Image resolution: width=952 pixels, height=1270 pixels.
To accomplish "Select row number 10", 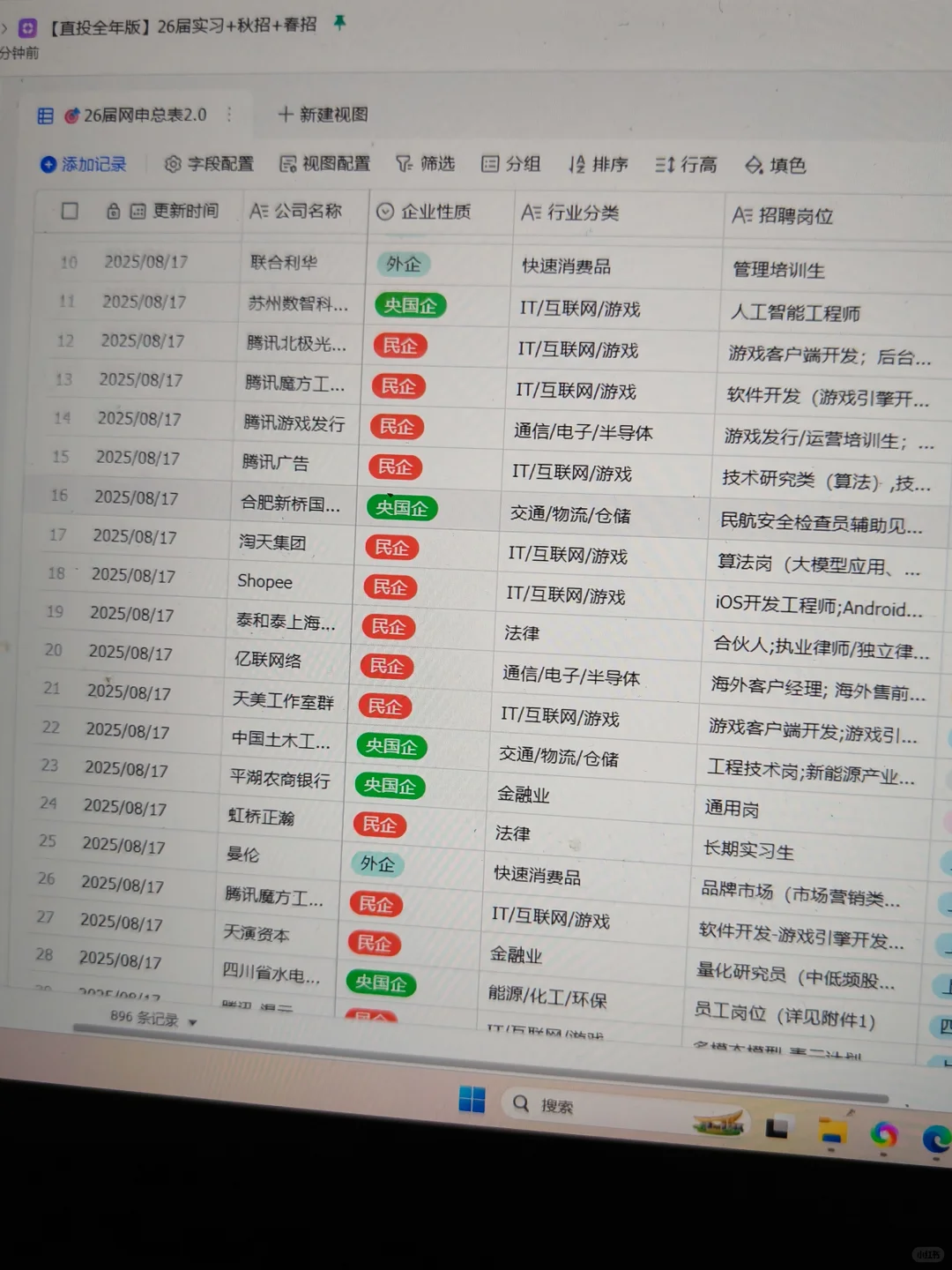I will pyautogui.click(x=69, y=262).
